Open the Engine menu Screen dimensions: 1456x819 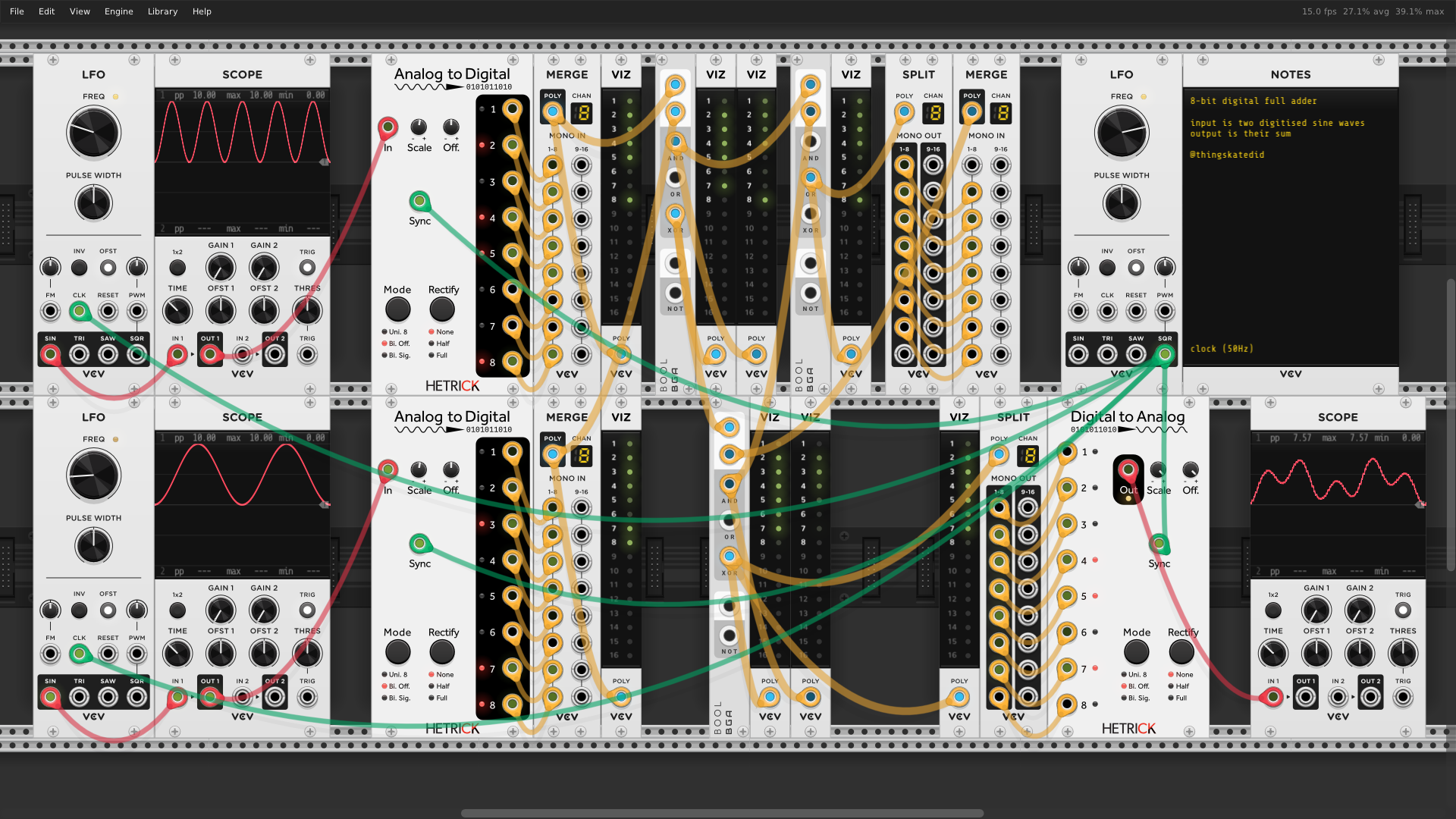click(118, 11)
